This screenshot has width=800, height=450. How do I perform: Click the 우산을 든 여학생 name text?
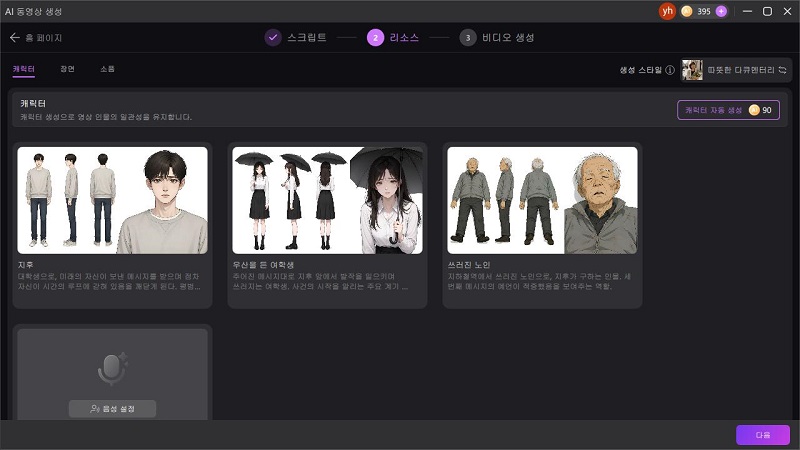(x=263, y=265)
